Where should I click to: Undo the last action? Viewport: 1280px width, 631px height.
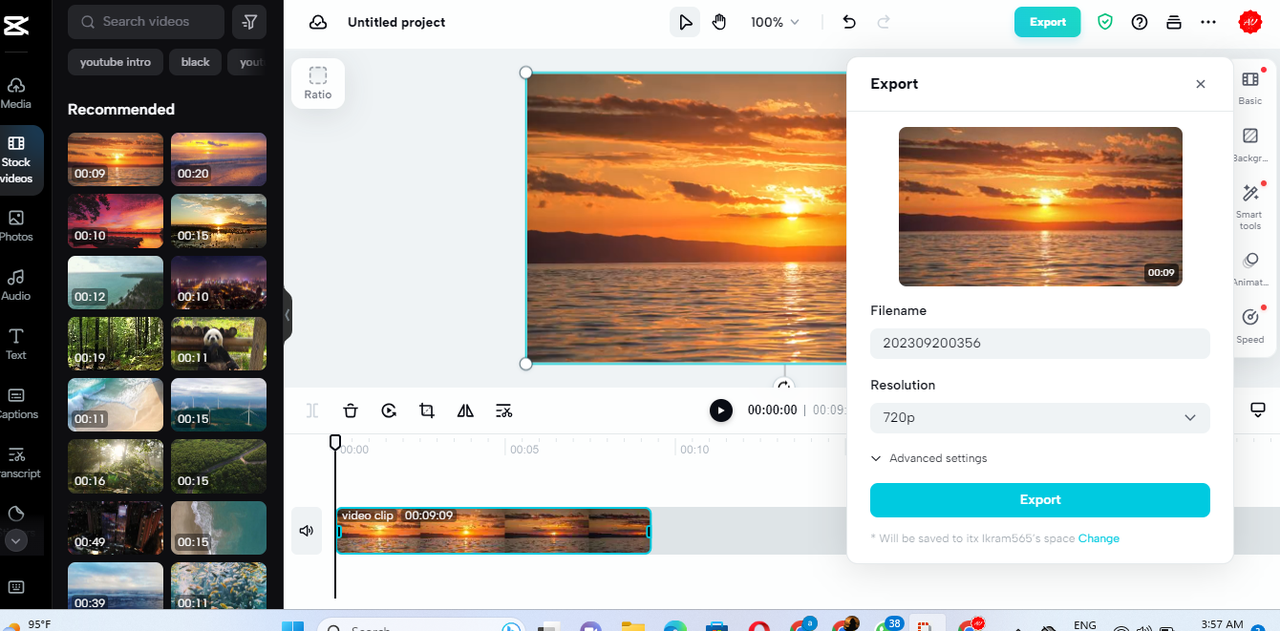pyautogui.click(x=849, y=22)
